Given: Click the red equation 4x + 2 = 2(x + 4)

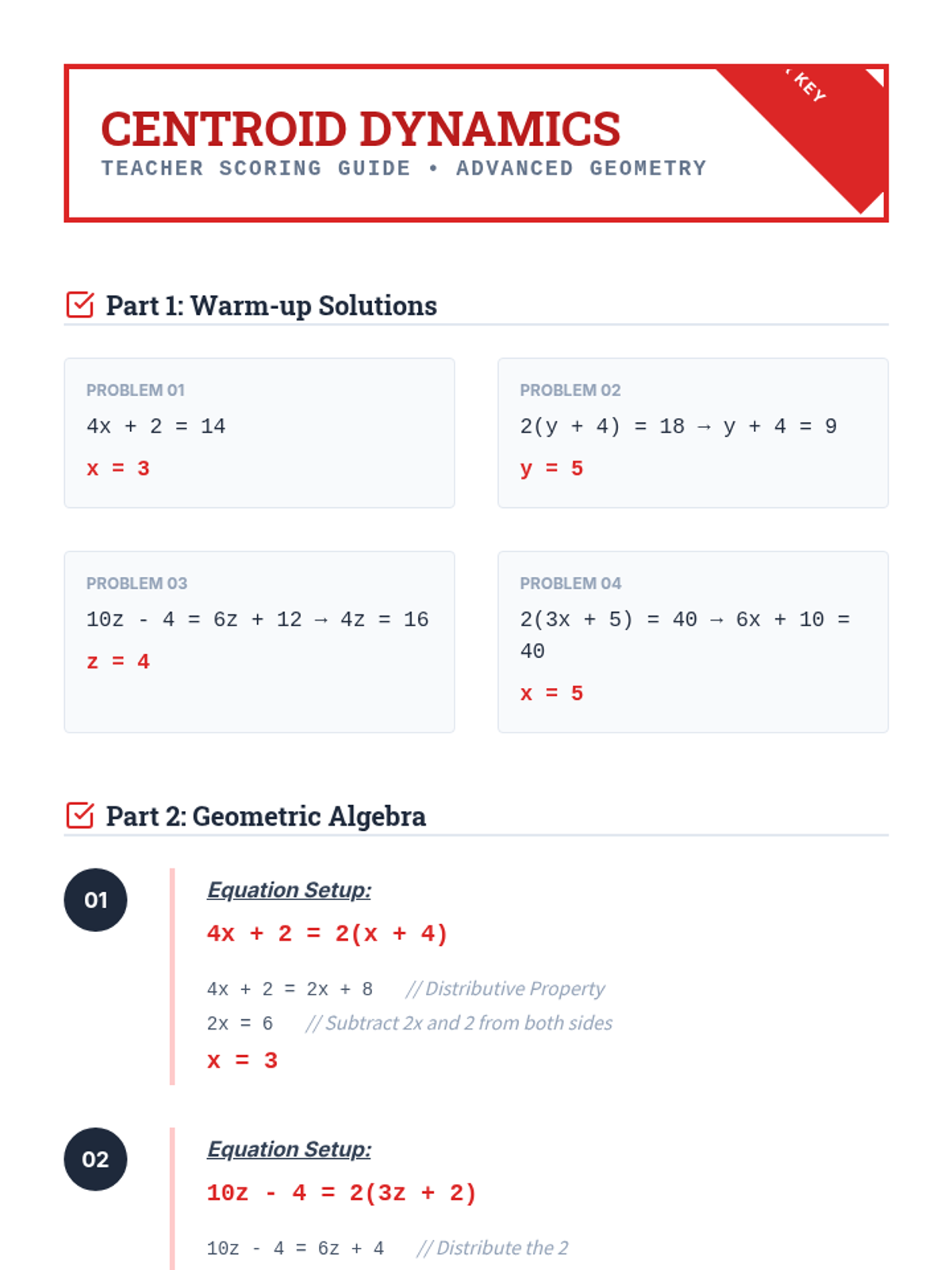Looking at the screenshot, I should pos(327,933).
